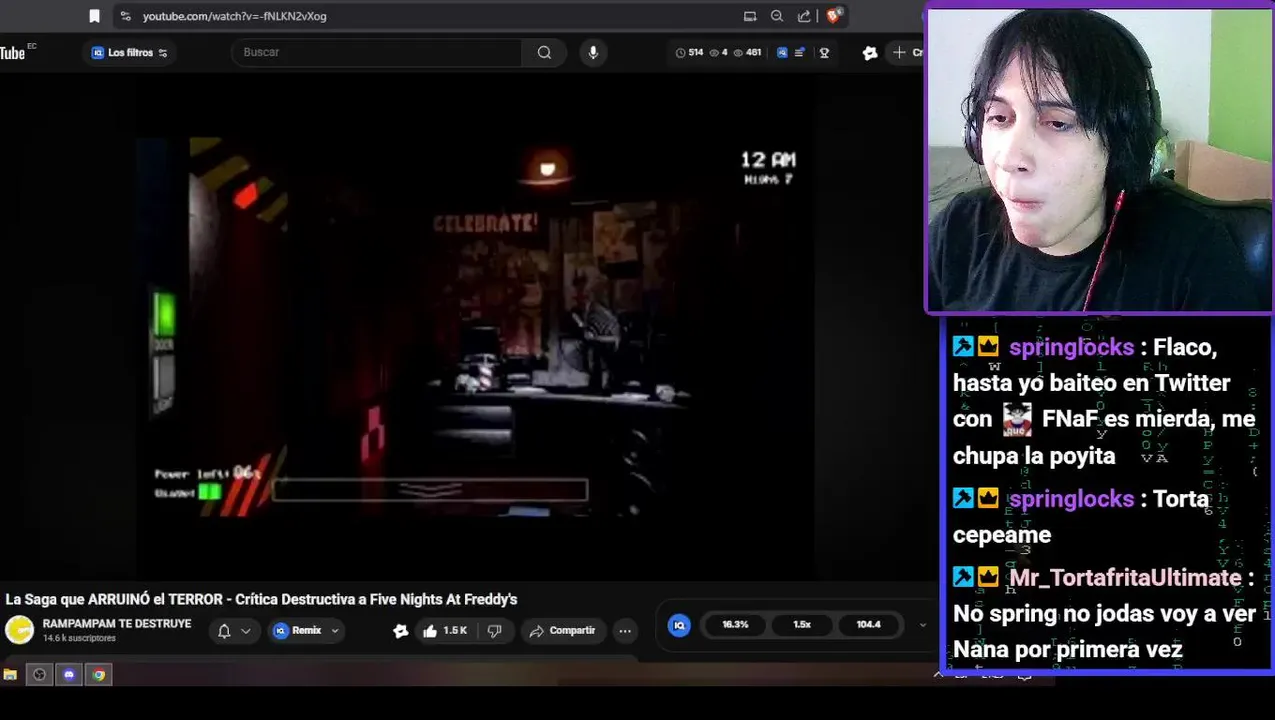Image resolution: width=1275 pixels, height=720 pixels.
Task: Click the emote in springlocks' FNaF message
Action: coord(1017,420)
